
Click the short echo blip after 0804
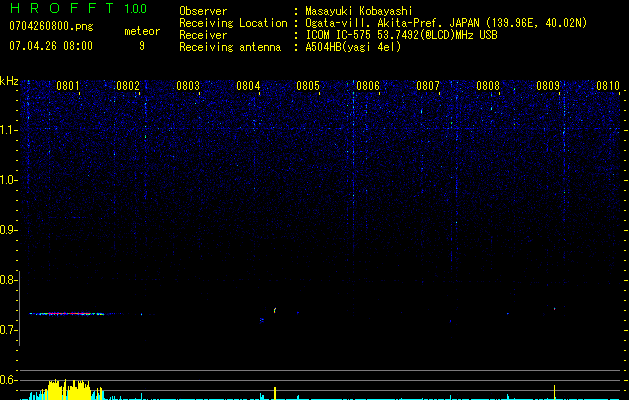coord(275,310)
